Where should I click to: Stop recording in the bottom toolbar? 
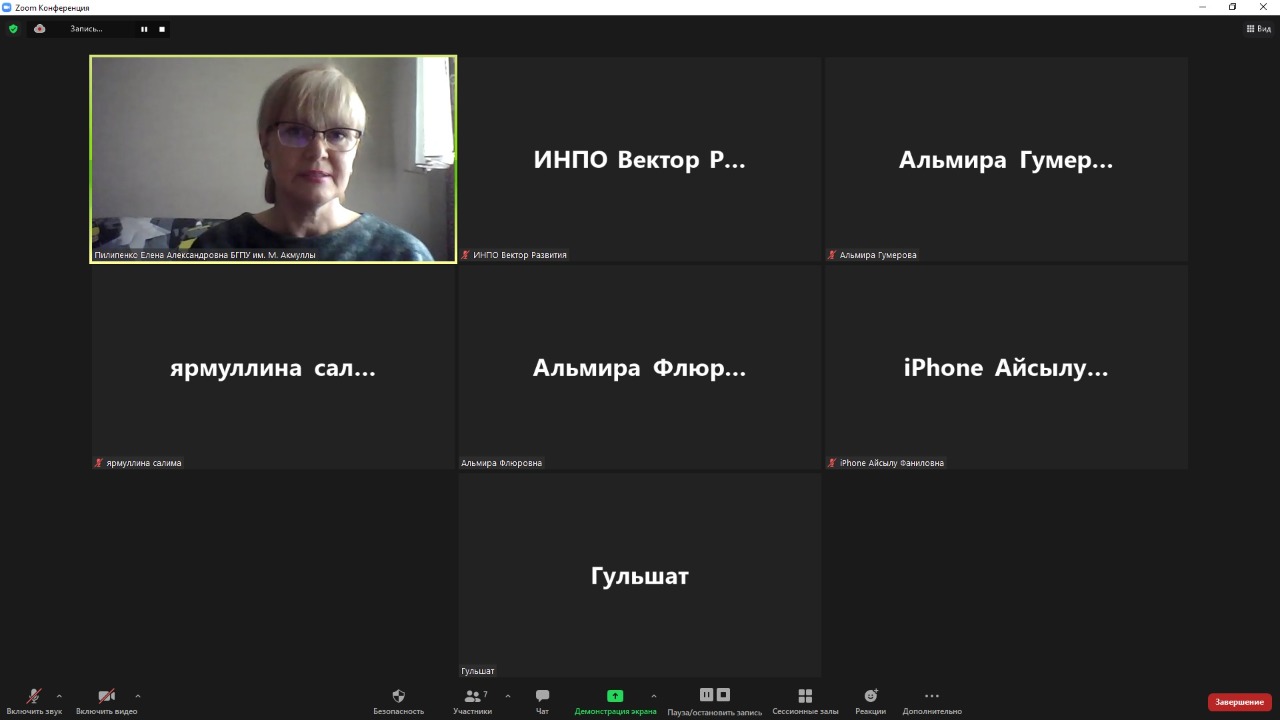[x=724, y=695]
